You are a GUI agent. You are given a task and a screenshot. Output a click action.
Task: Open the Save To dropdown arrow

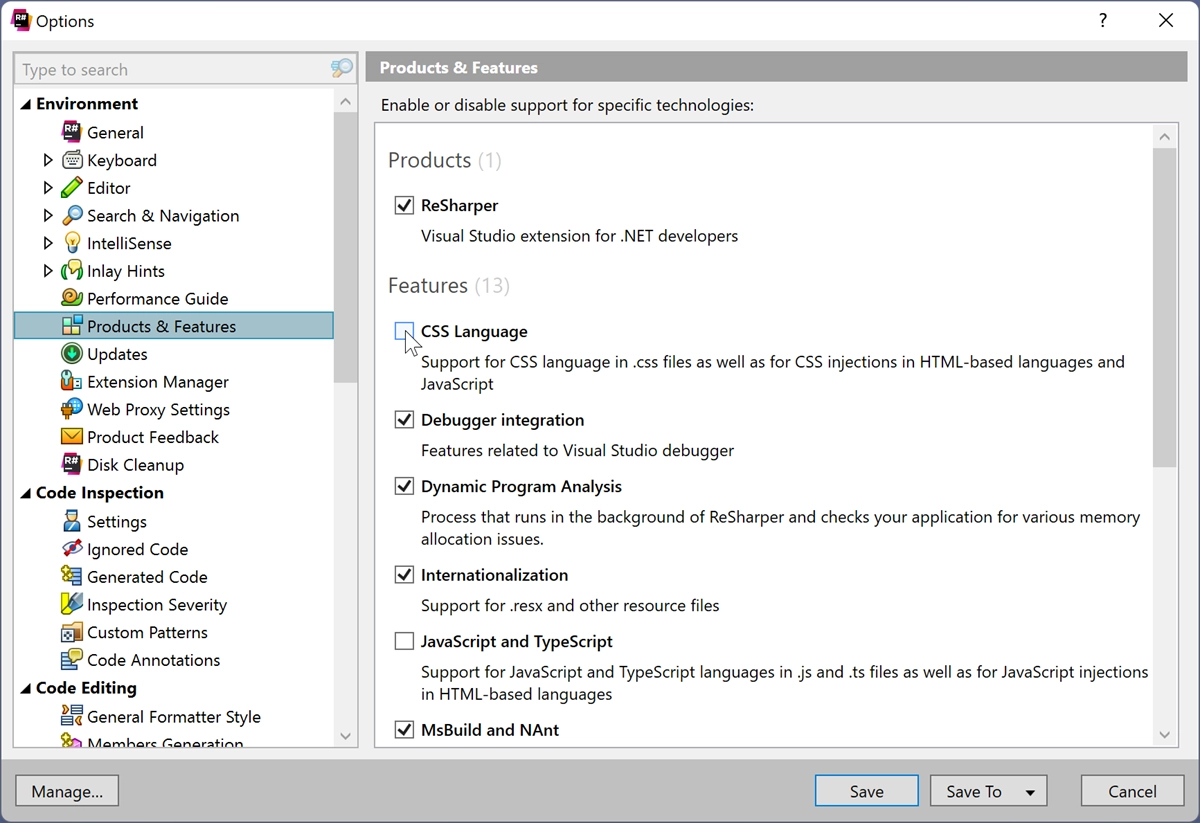pyautogui.click(x=1030, y=792)
